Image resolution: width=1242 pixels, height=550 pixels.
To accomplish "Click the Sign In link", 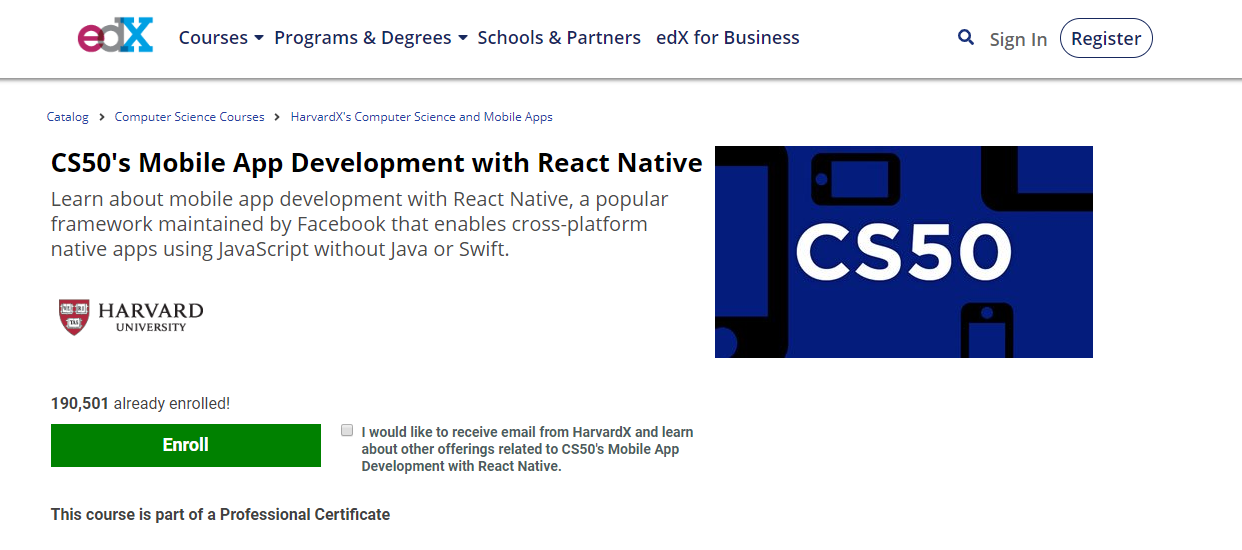I will [x=1018, y=39].
